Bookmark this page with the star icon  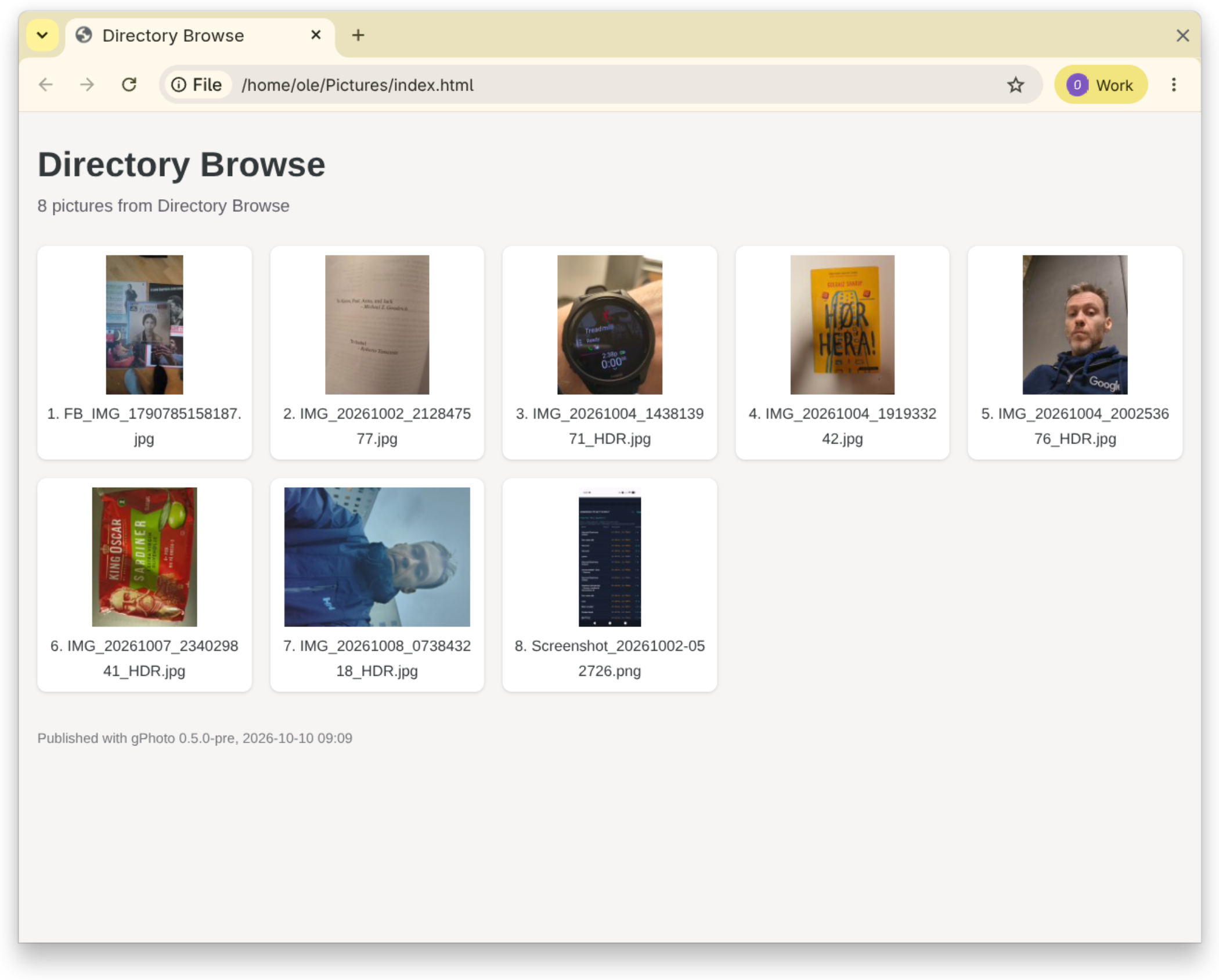click(x=1015, y=85)
